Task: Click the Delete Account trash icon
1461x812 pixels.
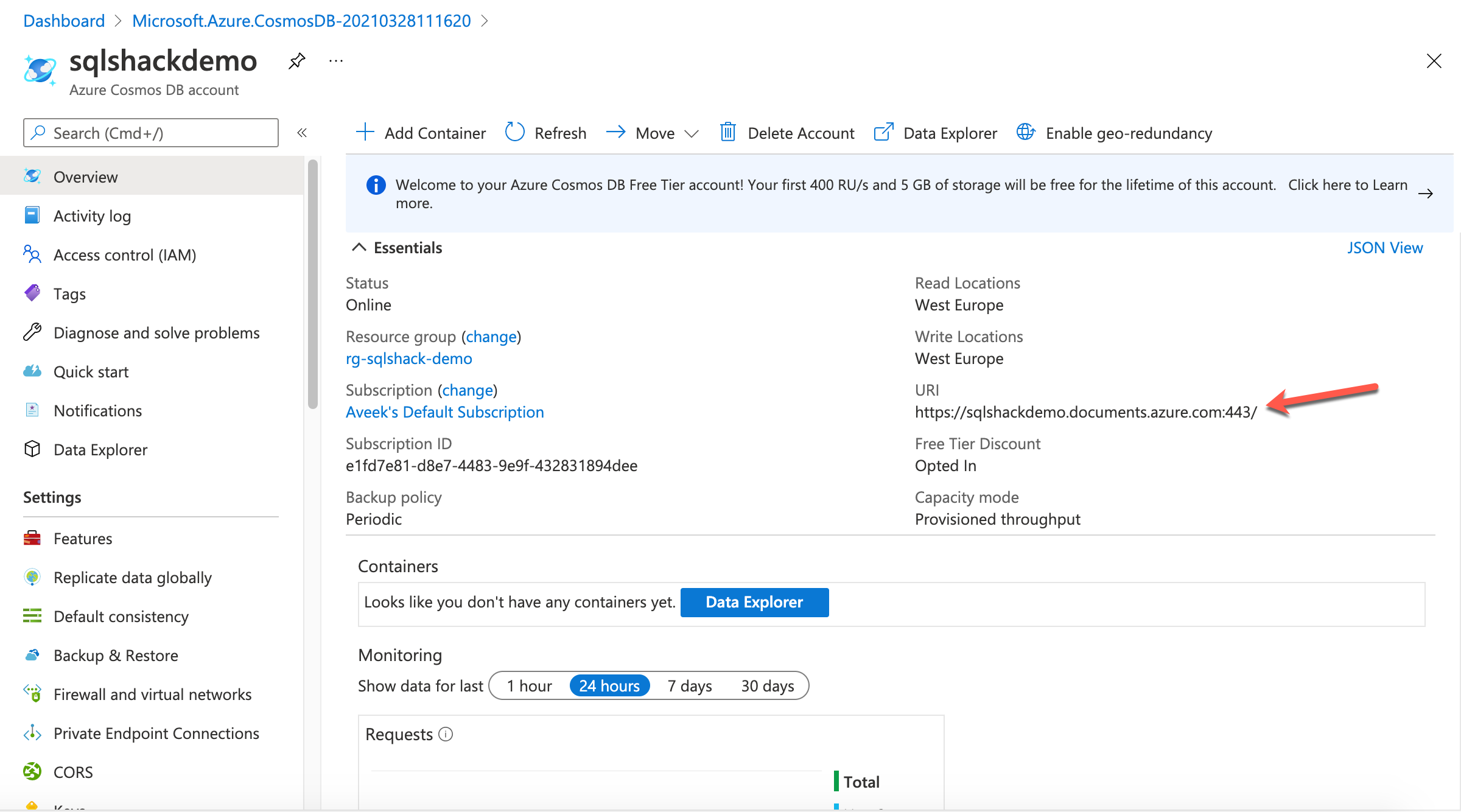Action: [727, 132]
